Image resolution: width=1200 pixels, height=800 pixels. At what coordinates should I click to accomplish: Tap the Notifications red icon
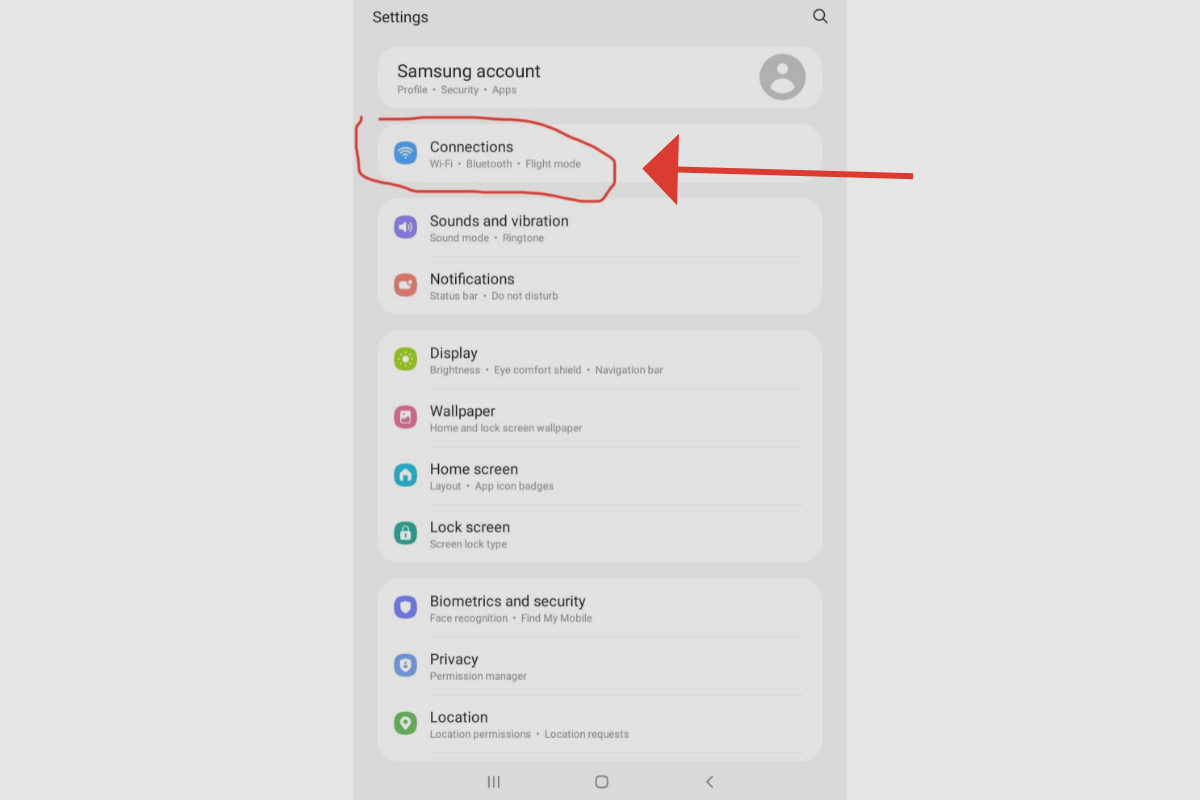[405, 285]
